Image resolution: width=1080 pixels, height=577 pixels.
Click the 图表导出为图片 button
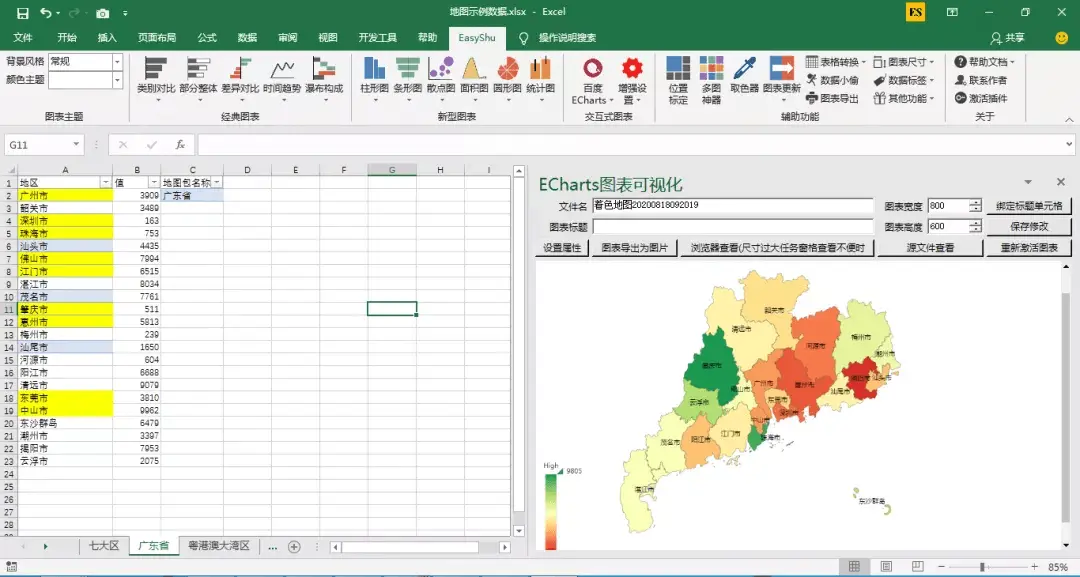tap(634, 248)
